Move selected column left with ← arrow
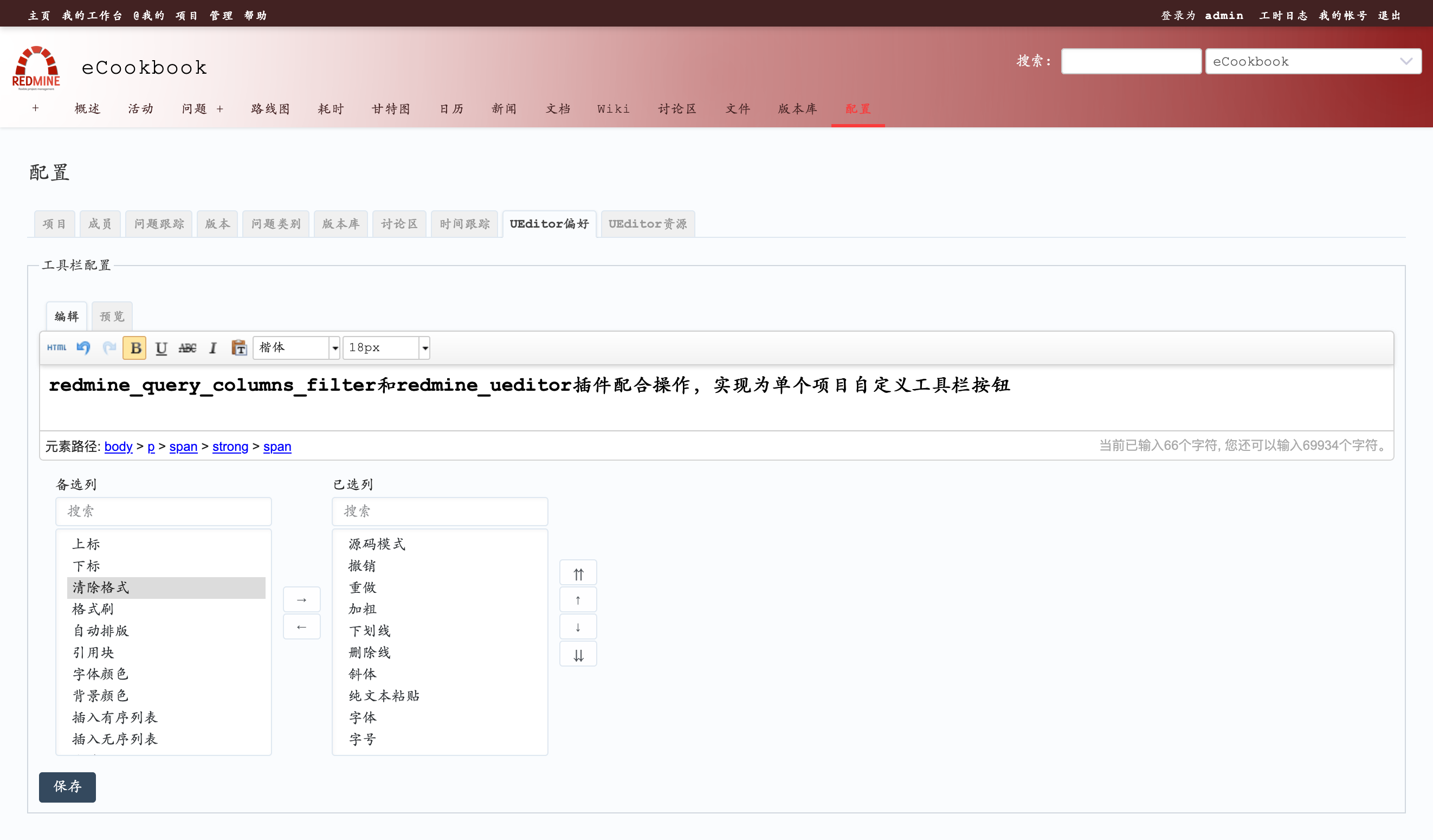Viewport: 1433px width, 840px height. point(301,626)
